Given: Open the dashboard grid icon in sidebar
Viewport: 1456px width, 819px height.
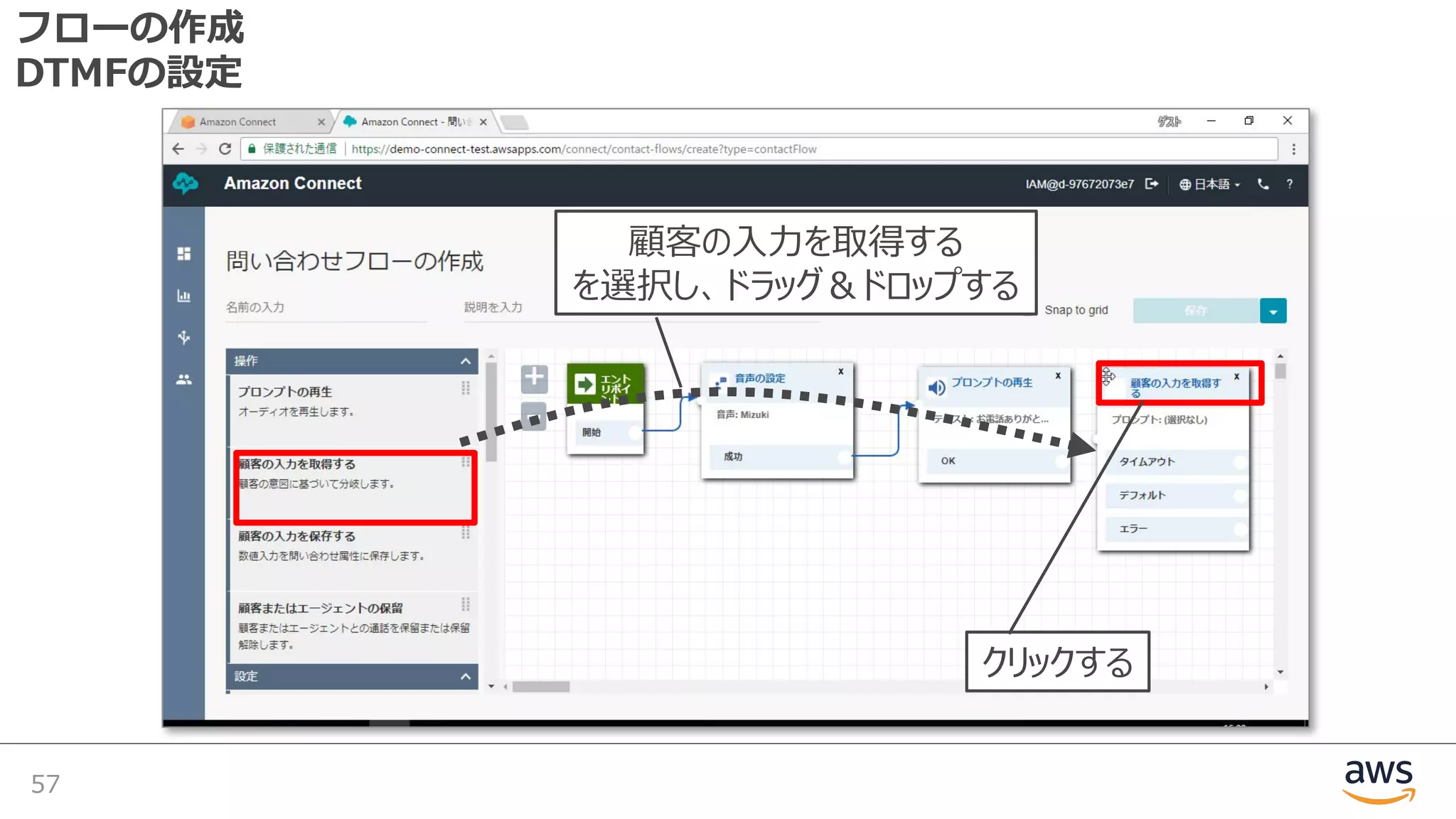Looking at the screenshot, I should click(184, 254).
